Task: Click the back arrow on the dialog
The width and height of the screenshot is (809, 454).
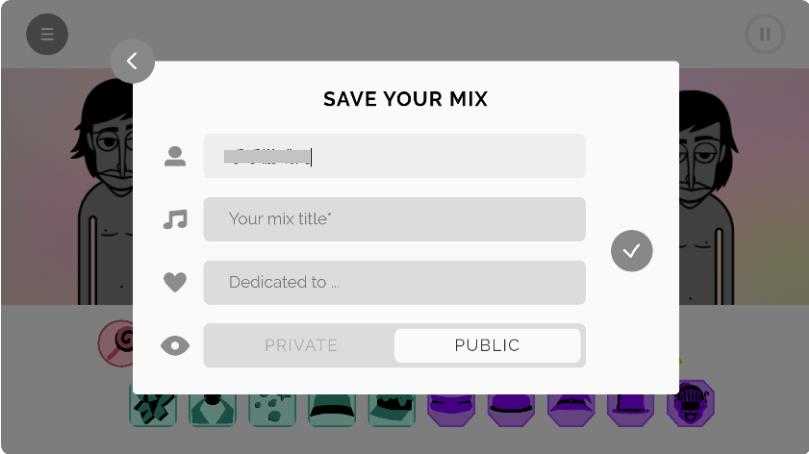Action: coord(133,61)
